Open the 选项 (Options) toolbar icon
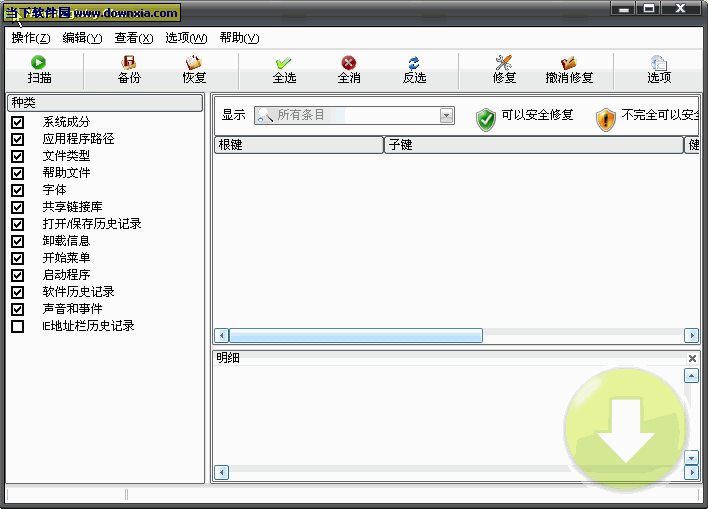 point(659,63)
